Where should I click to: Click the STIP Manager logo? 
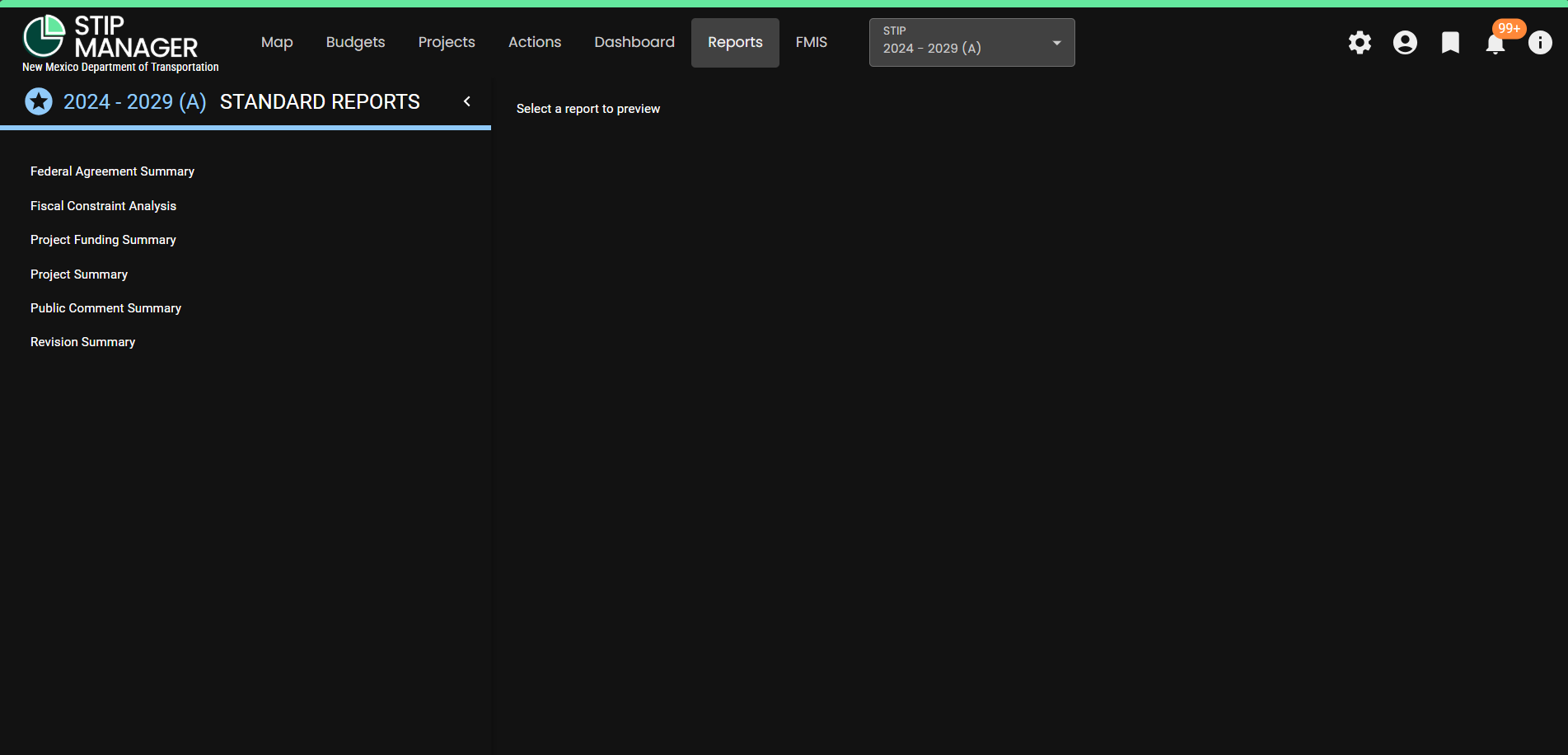(111, 37)
